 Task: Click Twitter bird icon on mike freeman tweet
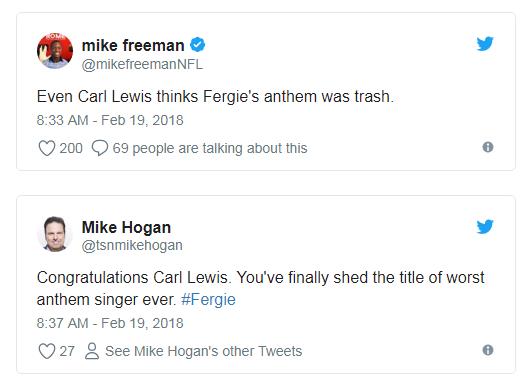pos(485,43)
